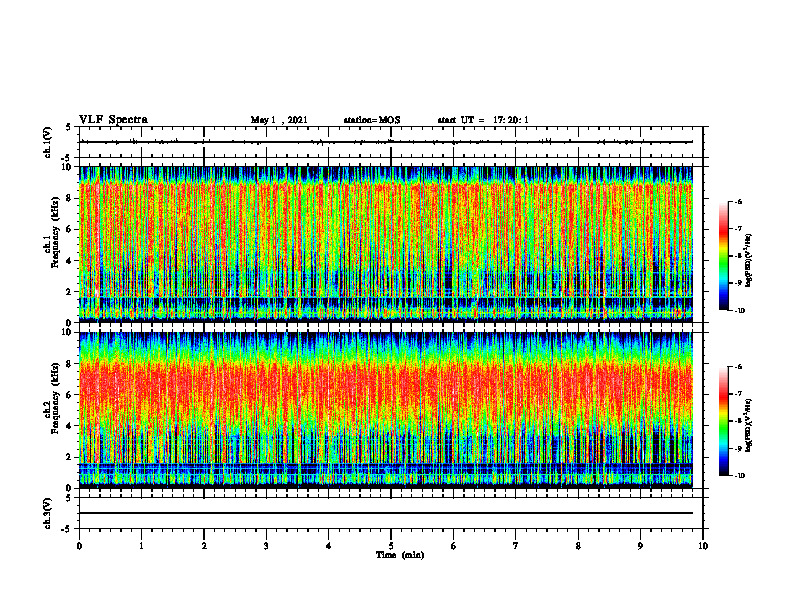Click the "1" tick on the time axis

pyautogui.click(x=141, y=546)
